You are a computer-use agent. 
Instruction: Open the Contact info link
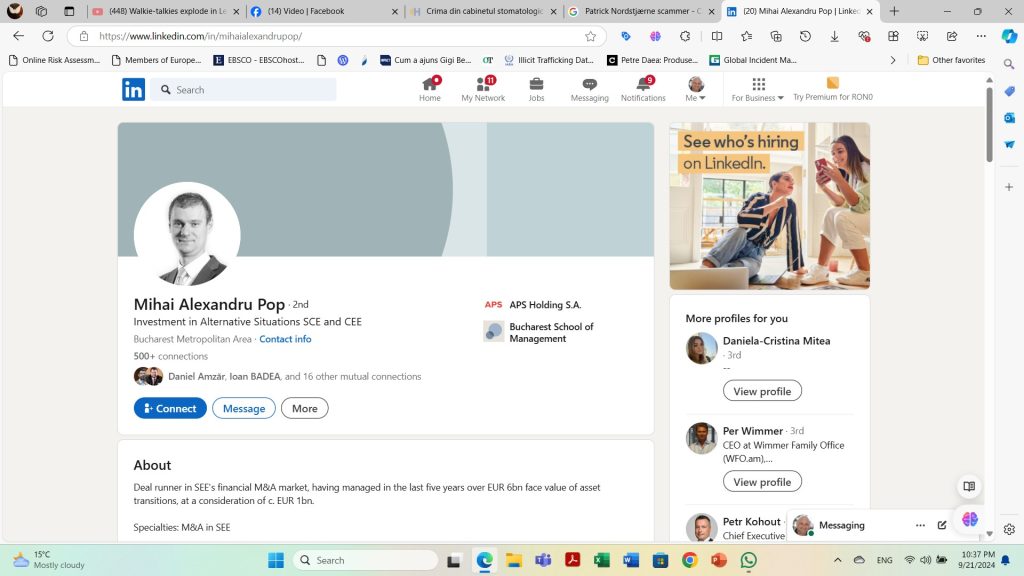point(285,339)
